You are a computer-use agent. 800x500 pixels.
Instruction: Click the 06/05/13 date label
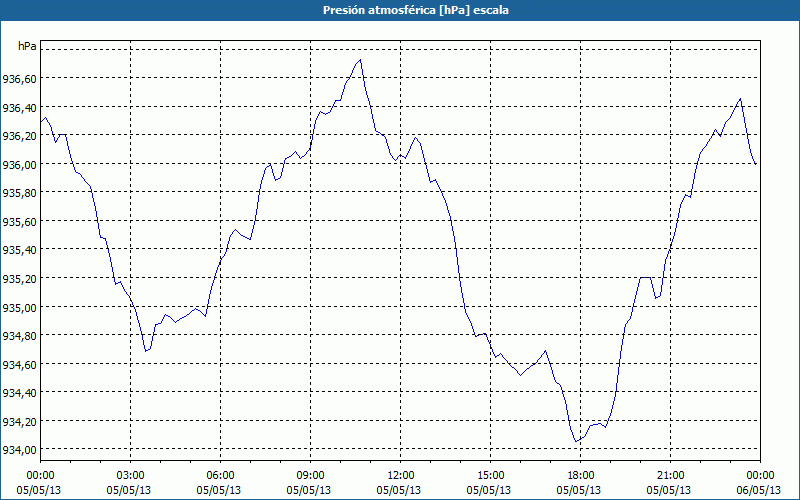[x=759, y=490]
